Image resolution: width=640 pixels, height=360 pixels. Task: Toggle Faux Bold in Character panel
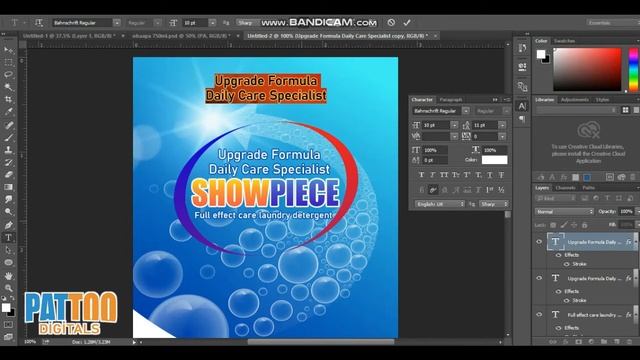pos(421,175)
